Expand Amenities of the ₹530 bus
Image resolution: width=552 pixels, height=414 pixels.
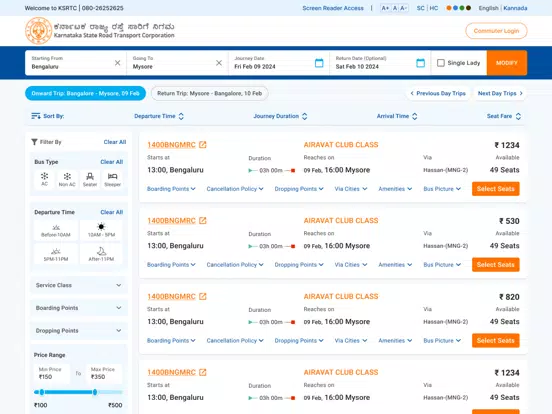point(395,265)
